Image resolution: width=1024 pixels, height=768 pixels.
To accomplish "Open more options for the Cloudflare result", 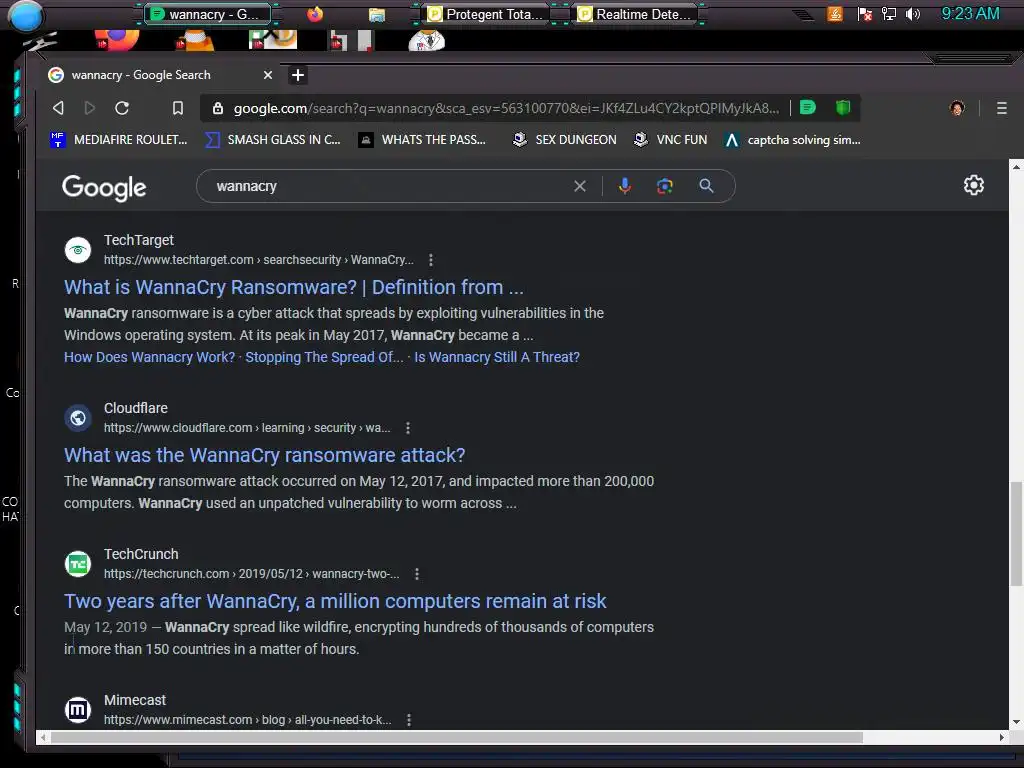I will click(x=408, y=428).
